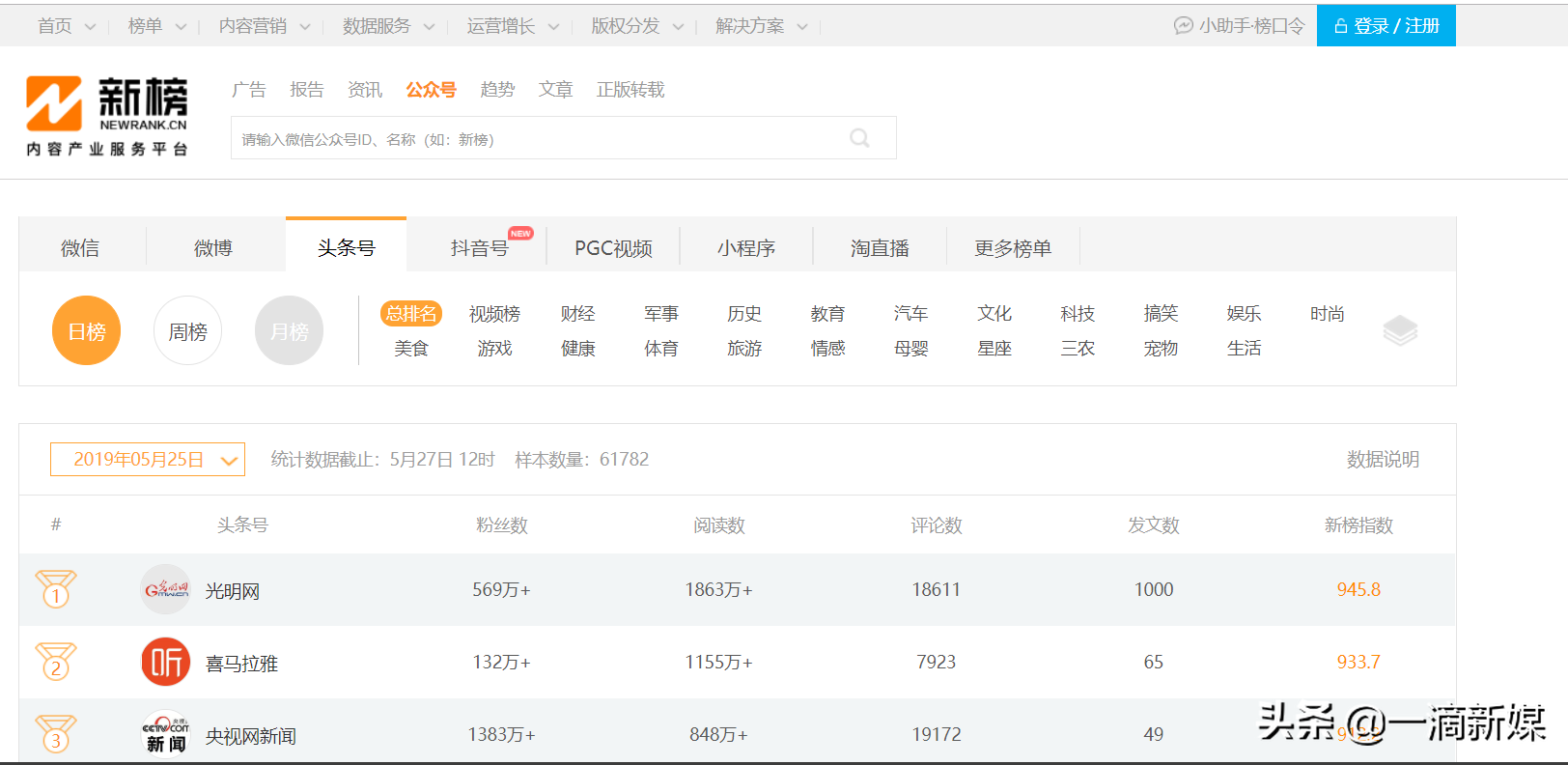Select the 月榜 monthly ranking
The image size is (1568, 765).
tap(290, 331)
